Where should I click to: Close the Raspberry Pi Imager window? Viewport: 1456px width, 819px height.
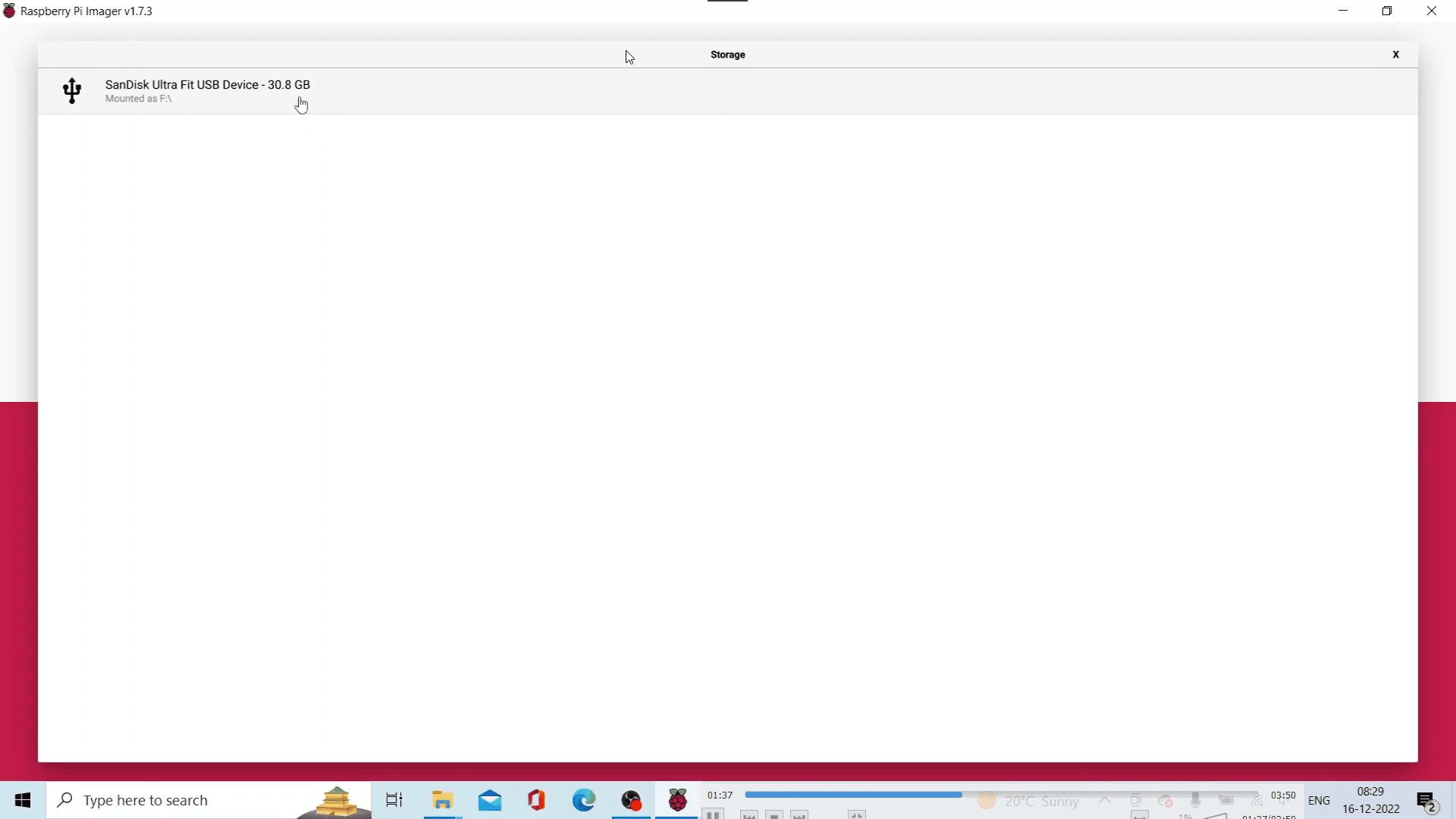[1432, 11]
